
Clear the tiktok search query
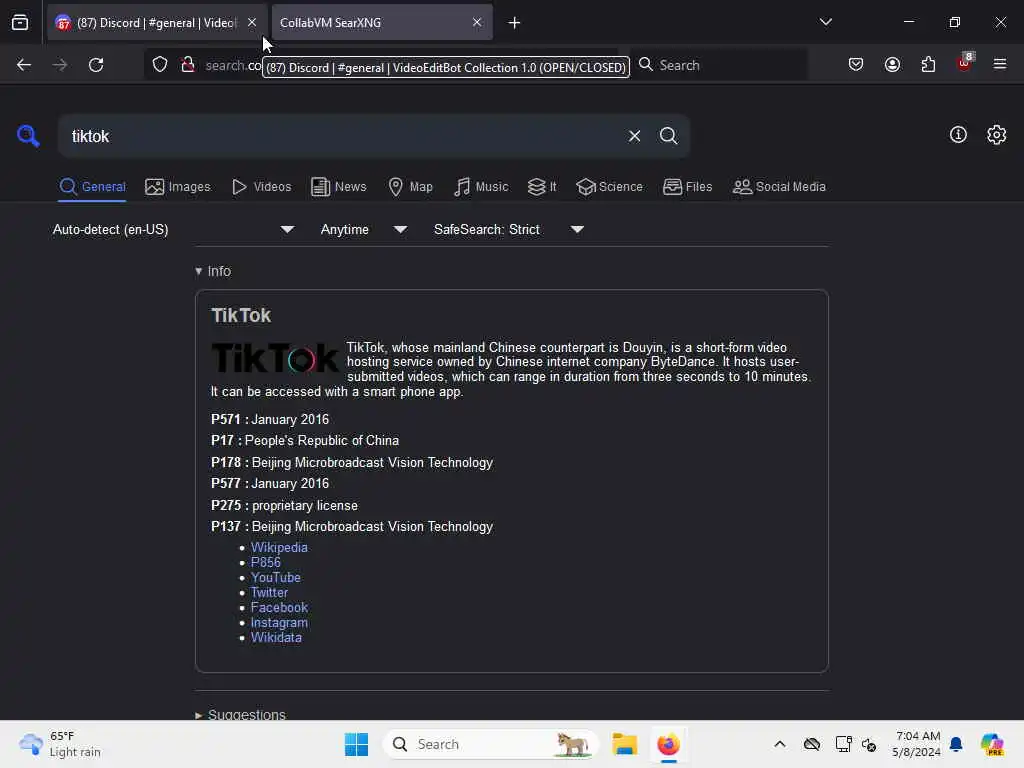[x=634, y=136]
